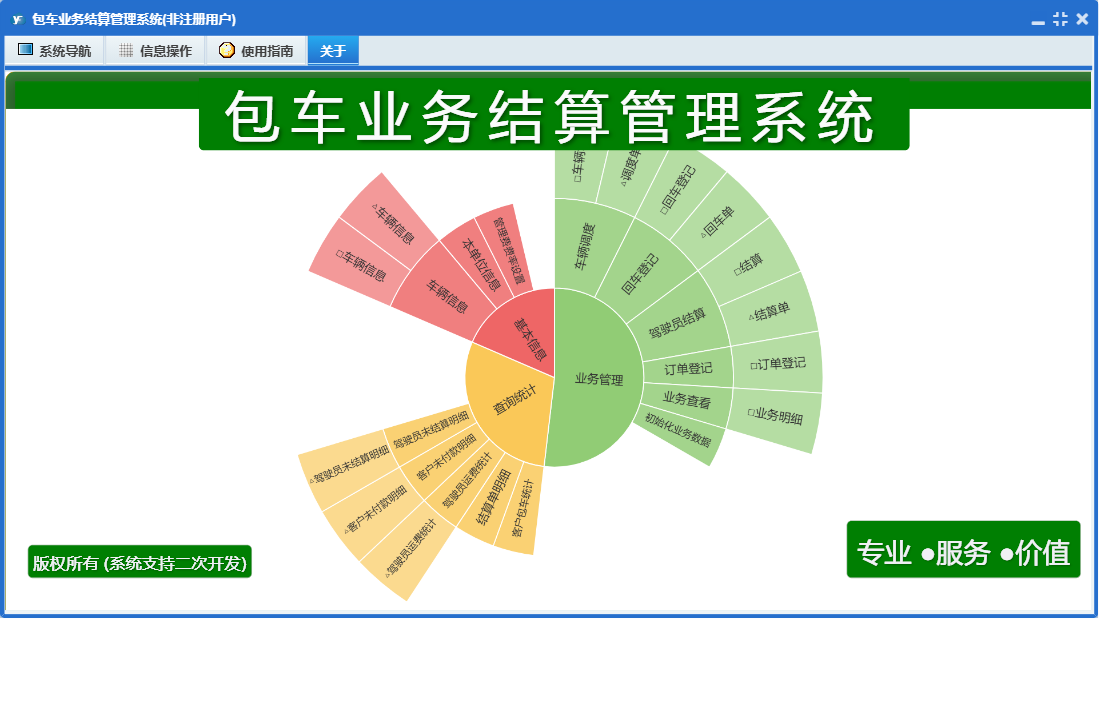This screenshot has height=723, width=1099.
Task: Click the grid icon beside 信息操作
Action: coord(126,50)
